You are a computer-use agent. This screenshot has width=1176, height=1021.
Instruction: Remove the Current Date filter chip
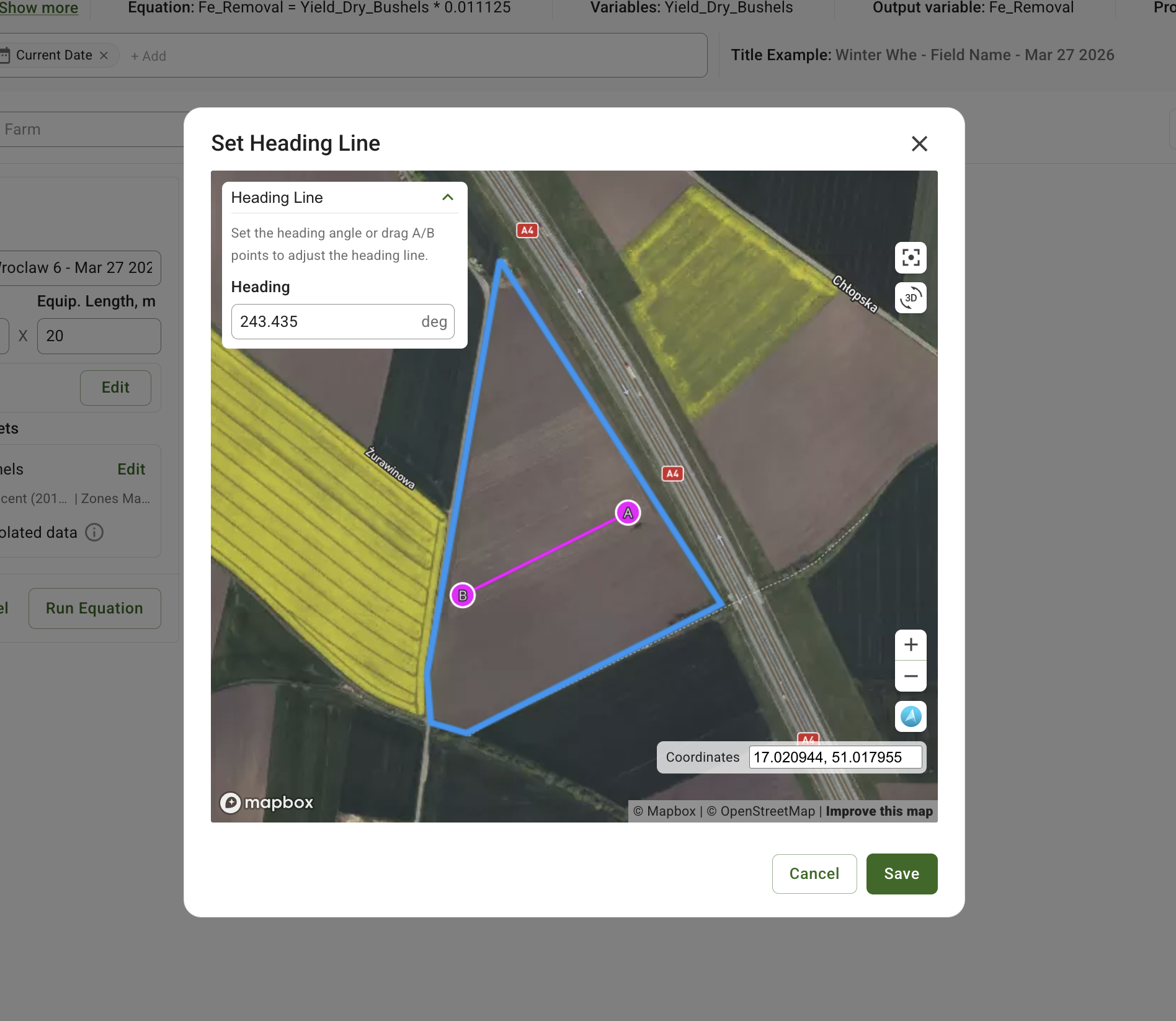pos(104,55)
